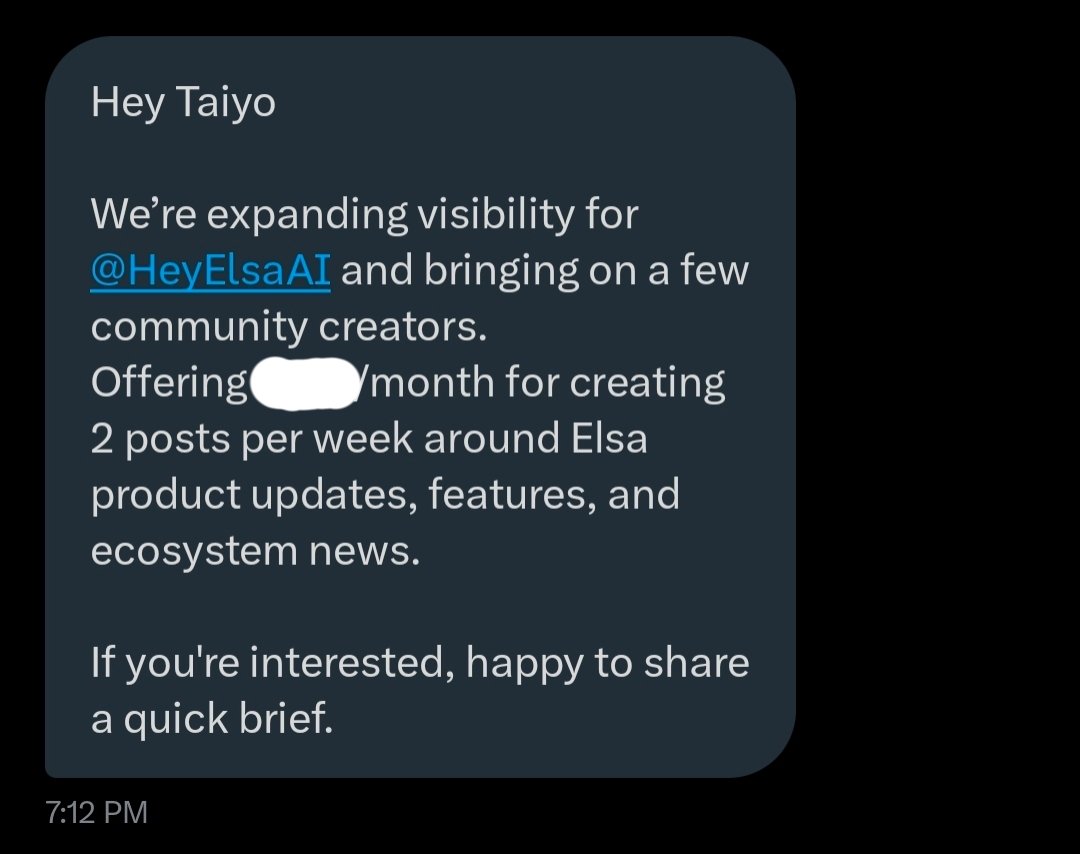
Task: Click the "product updates, features, and" line
Action: [x=385, y=495]
